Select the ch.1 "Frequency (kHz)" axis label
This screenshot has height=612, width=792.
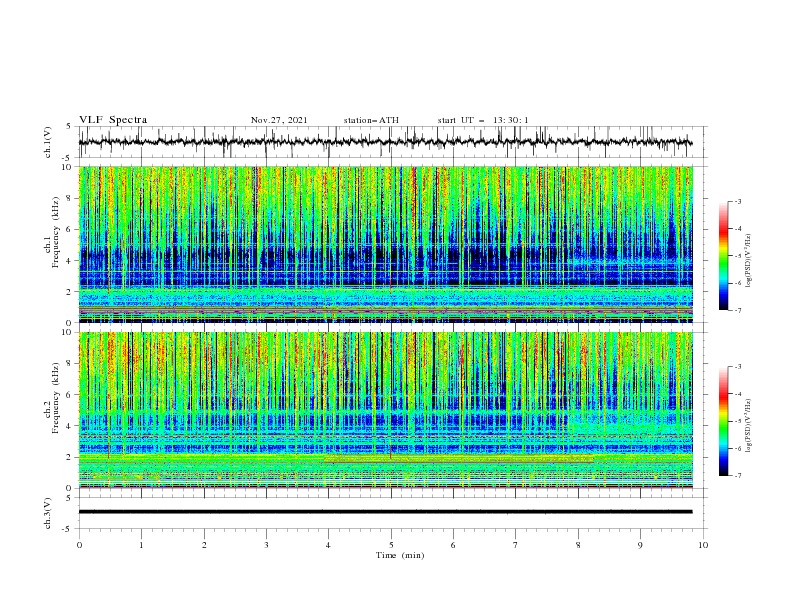click(56, 232)
